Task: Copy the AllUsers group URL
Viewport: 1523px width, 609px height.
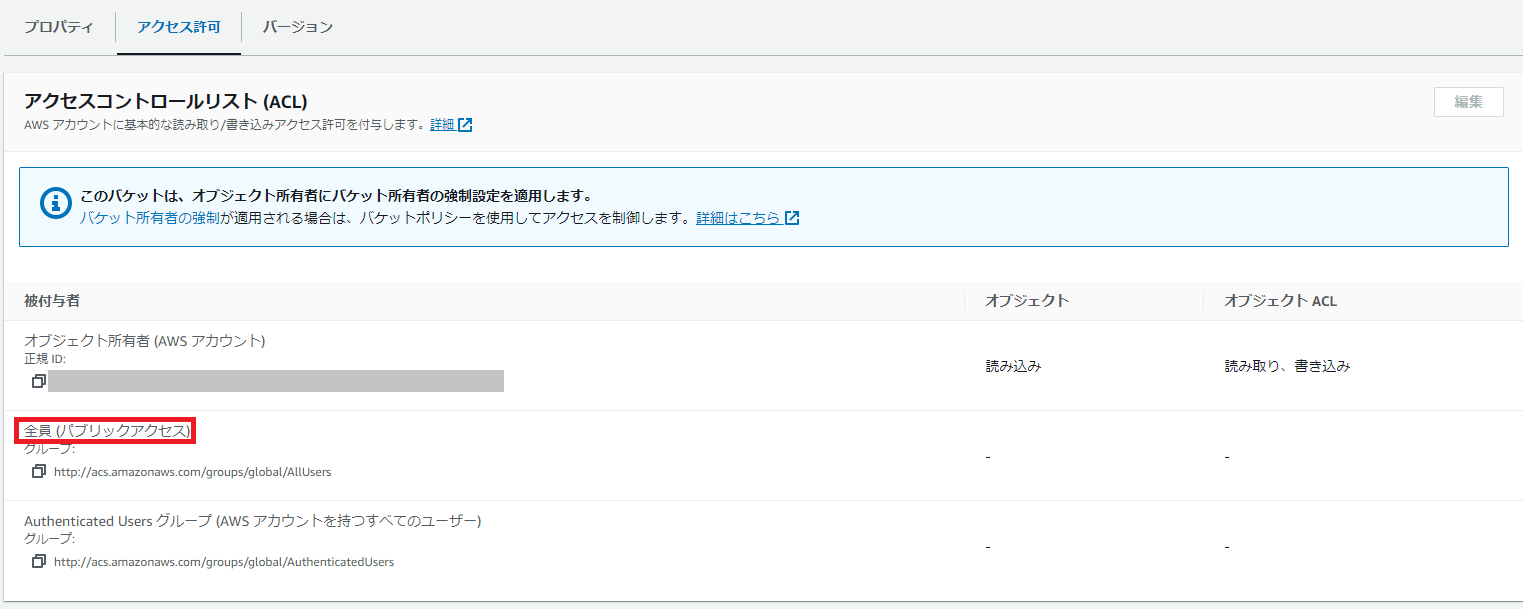Action: [x=39, y=471]
